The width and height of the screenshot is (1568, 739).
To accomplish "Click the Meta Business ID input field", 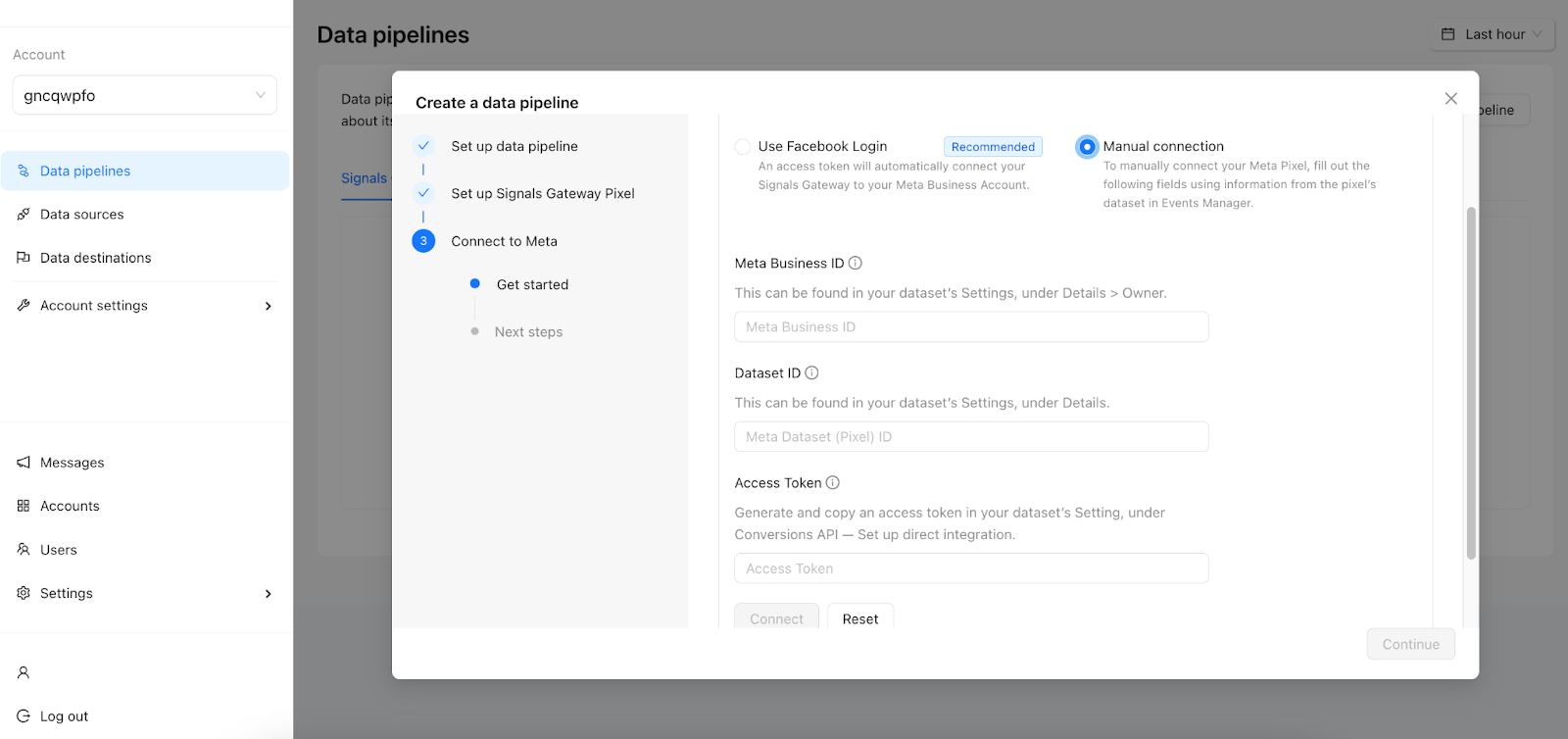I will tap(971, 326).
